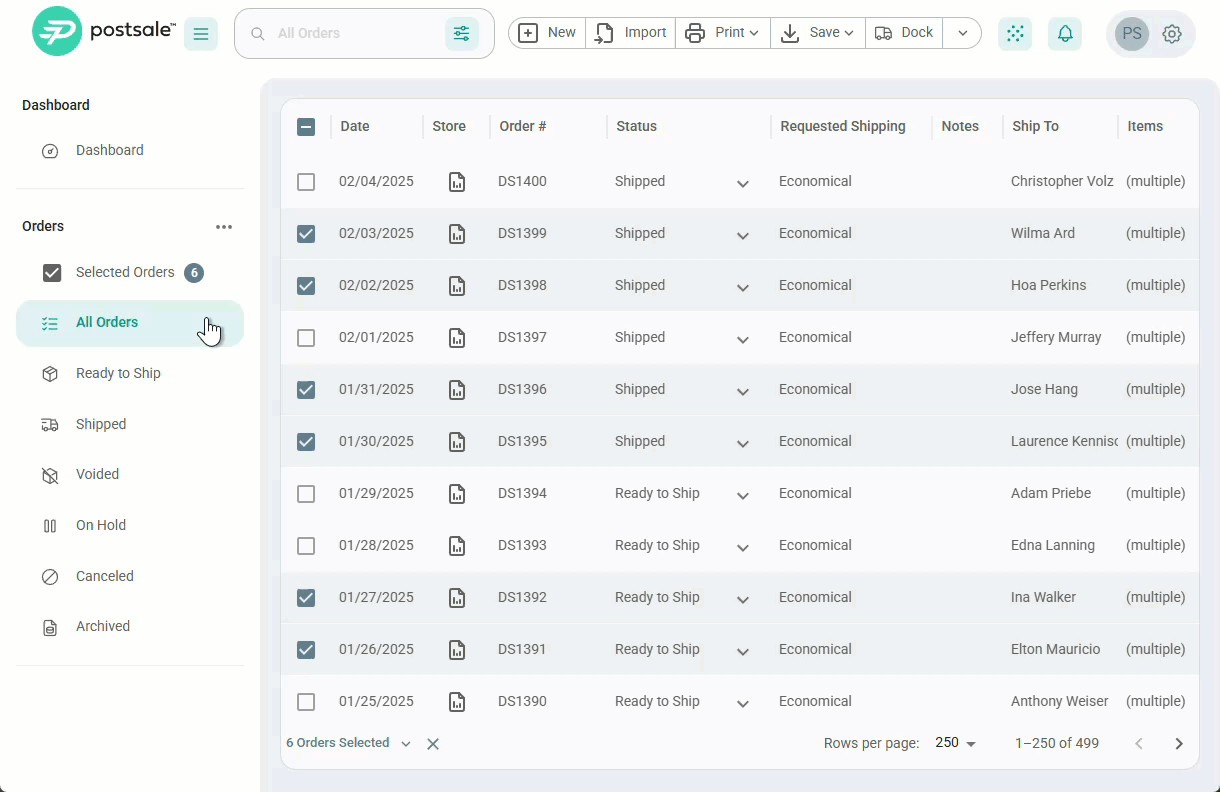Click the store icon for order DS1400
The height and width of the screenshot is (792, 1220).
457,182
